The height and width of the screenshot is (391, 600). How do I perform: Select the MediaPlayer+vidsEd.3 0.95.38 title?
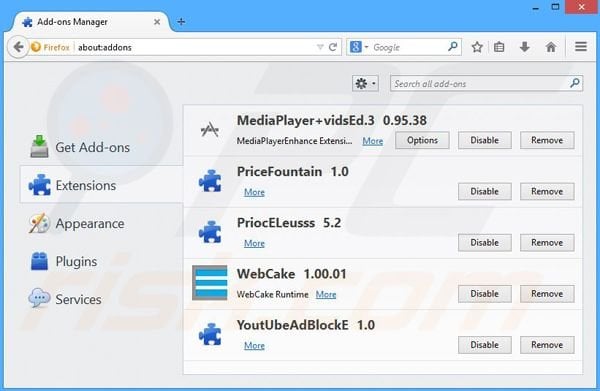coord(332,121)
